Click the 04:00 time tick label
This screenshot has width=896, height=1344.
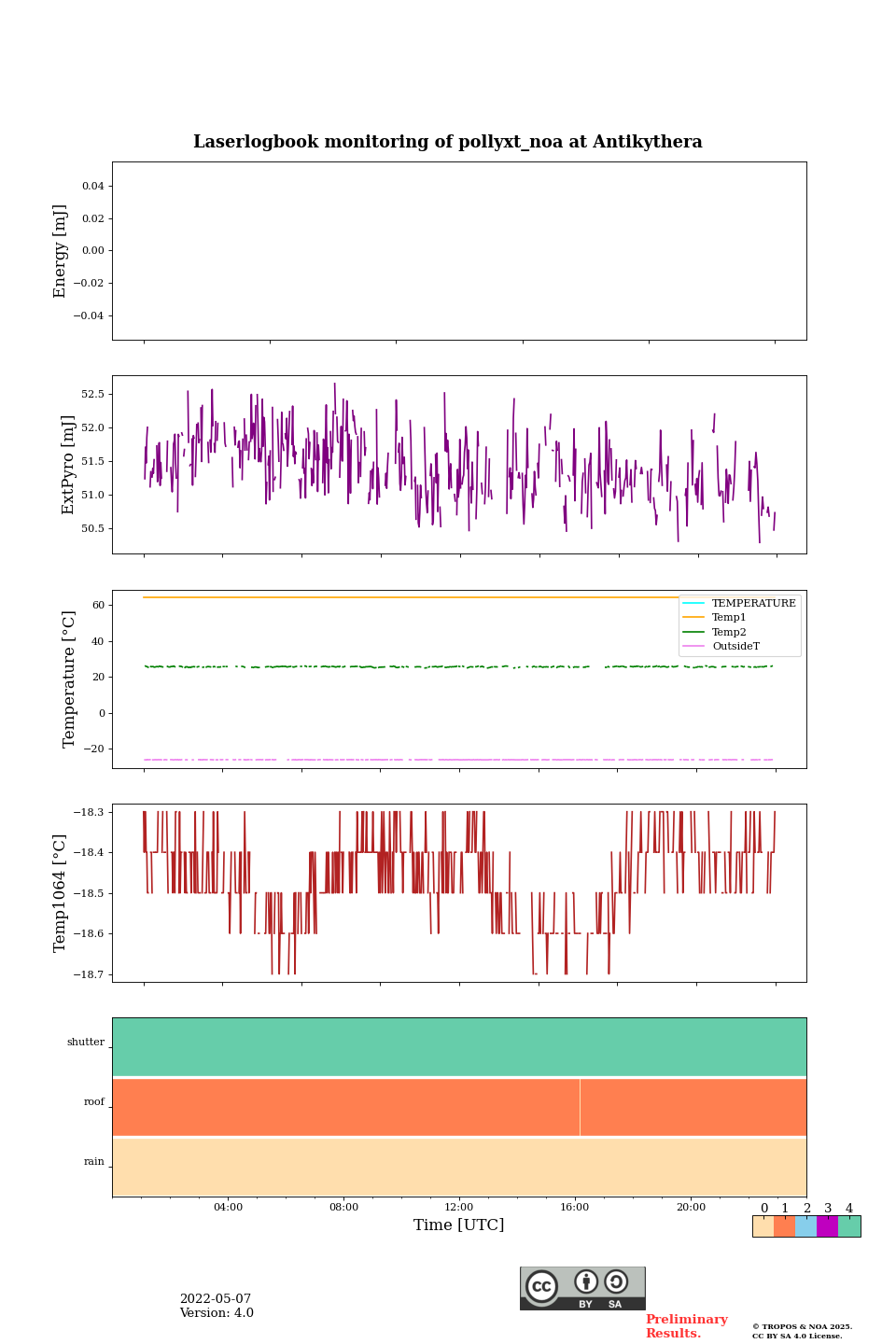point(228,1207)
